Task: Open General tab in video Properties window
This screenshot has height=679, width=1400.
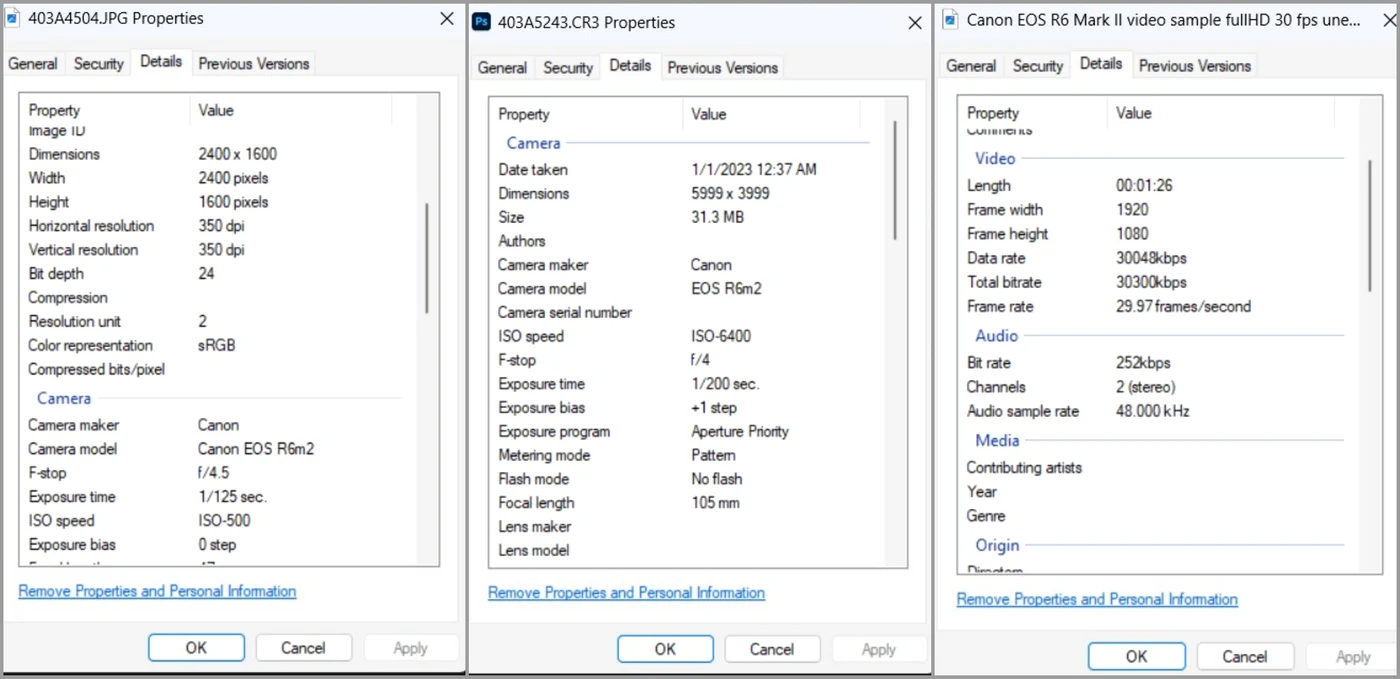Action: [x=971, y=65]
